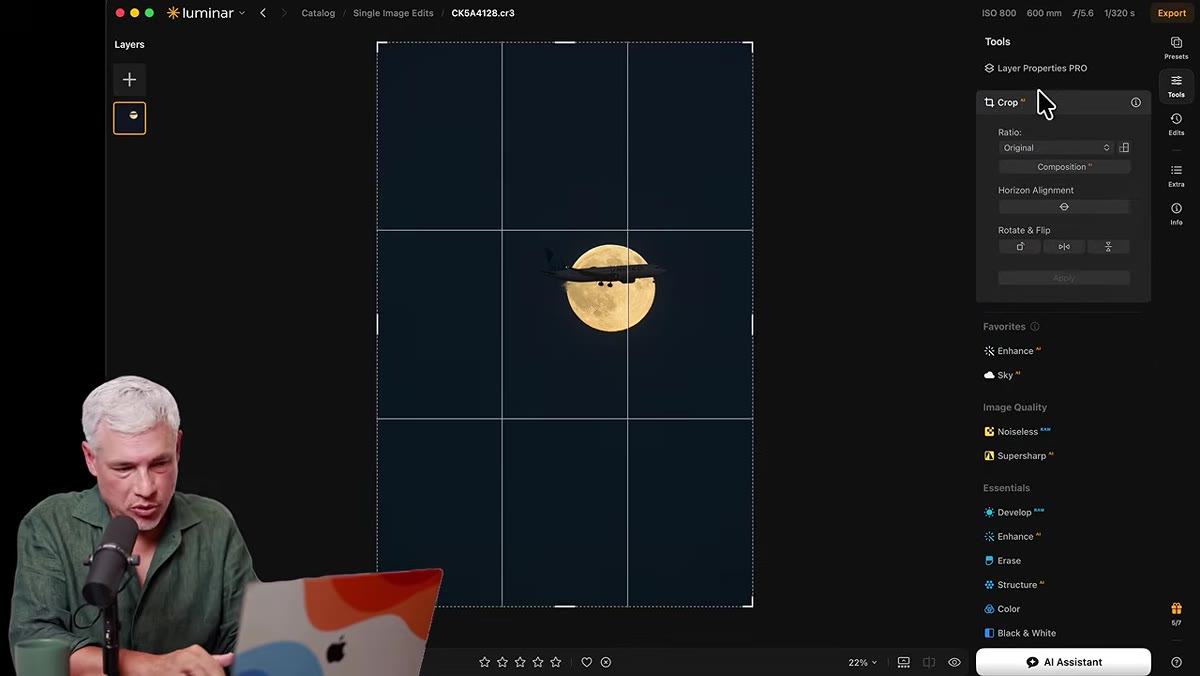The image size is (1200, 676).
Task: Open Layer Properties PRO
Action: coord(1035,68)
